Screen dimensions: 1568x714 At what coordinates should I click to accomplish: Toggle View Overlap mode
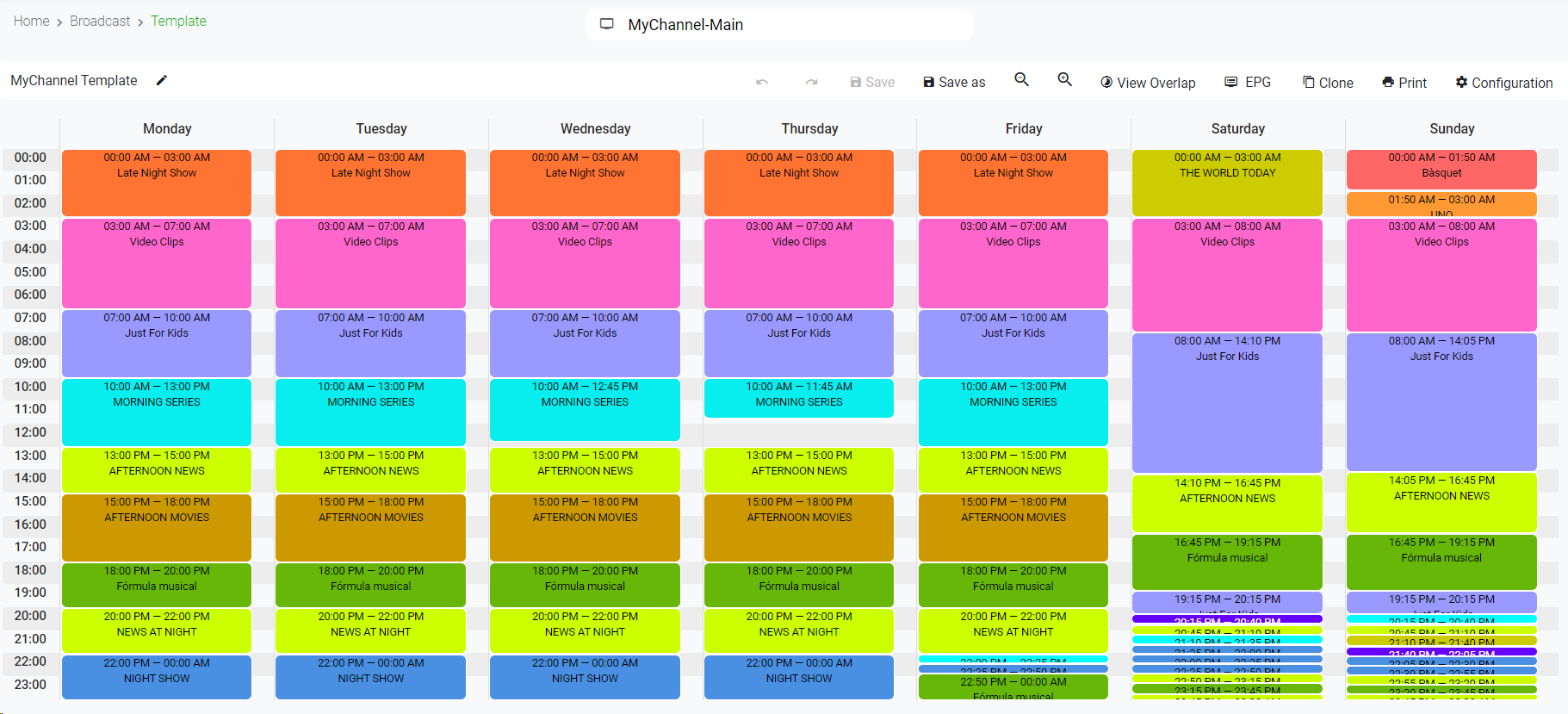pyautogui.click(x=1148, y=83)
